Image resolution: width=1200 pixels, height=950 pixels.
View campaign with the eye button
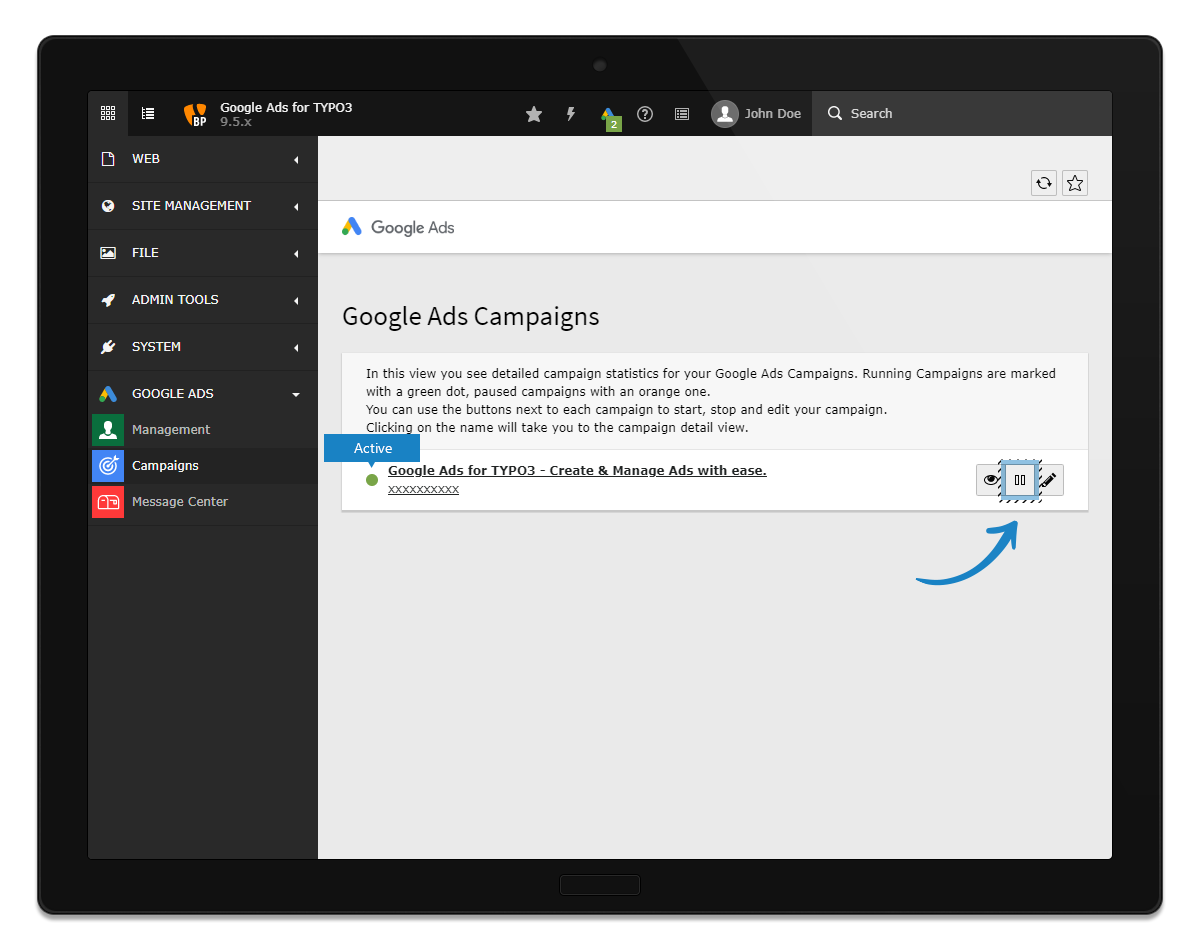(991, 480)
